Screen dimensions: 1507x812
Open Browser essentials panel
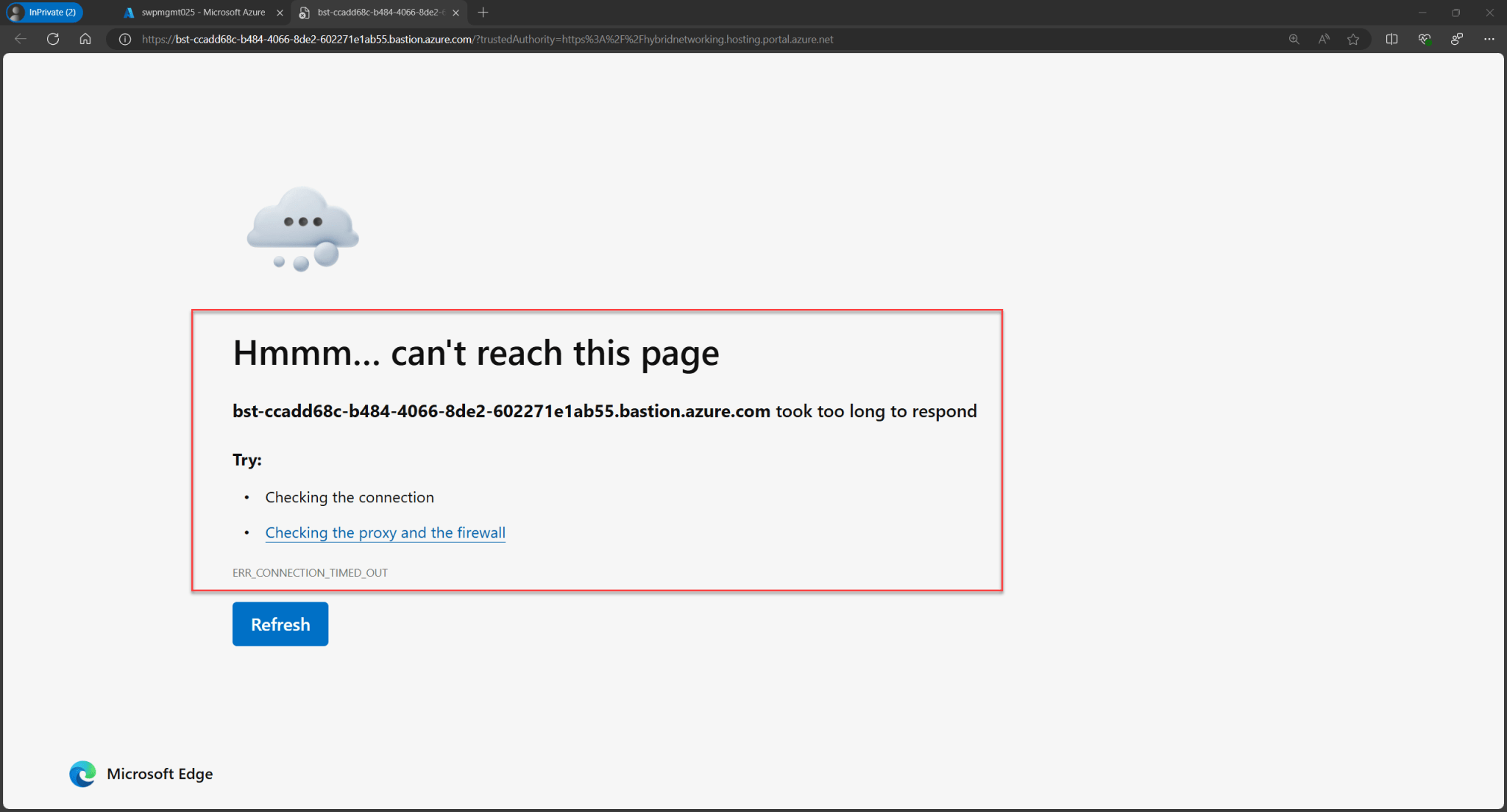pos(1424,39)
